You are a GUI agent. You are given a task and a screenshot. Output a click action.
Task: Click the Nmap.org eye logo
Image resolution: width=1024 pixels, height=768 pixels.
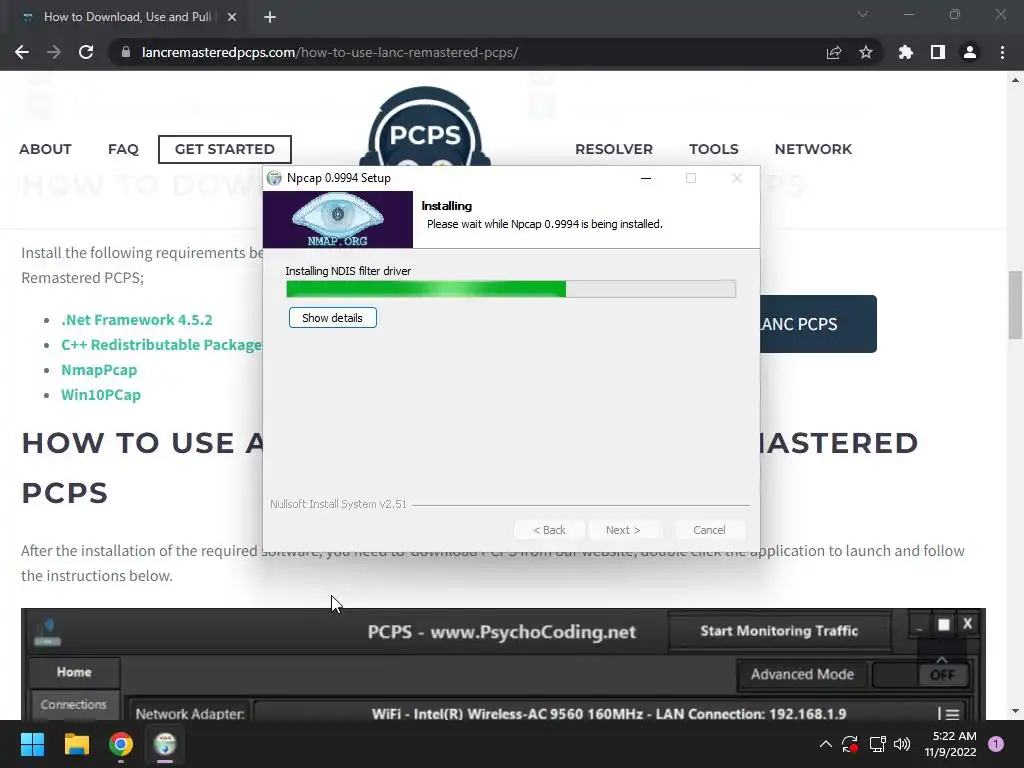point(338,219)
